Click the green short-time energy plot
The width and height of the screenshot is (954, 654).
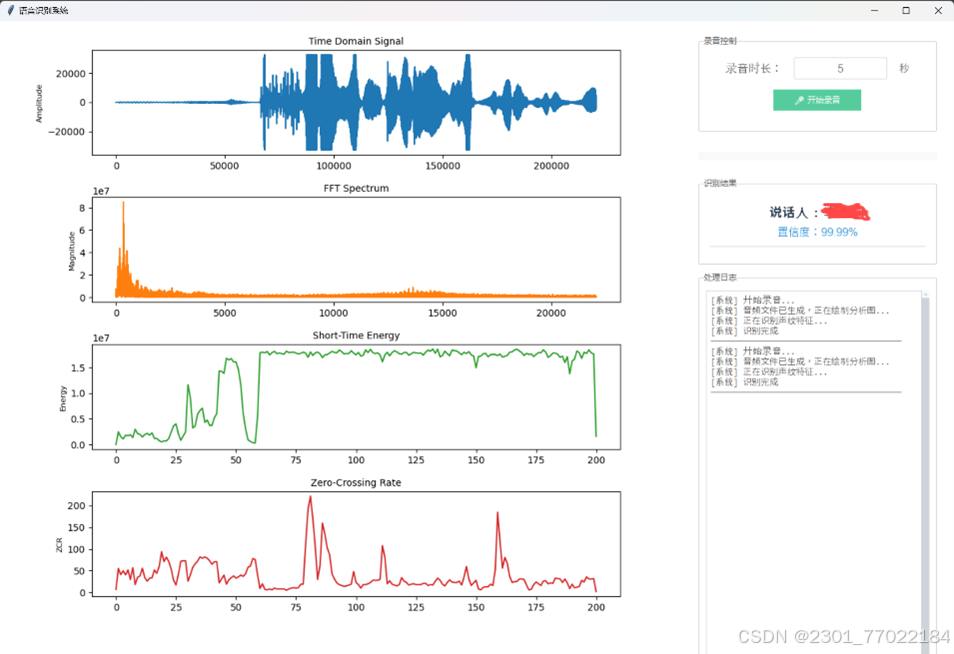(x=357, y=397)
